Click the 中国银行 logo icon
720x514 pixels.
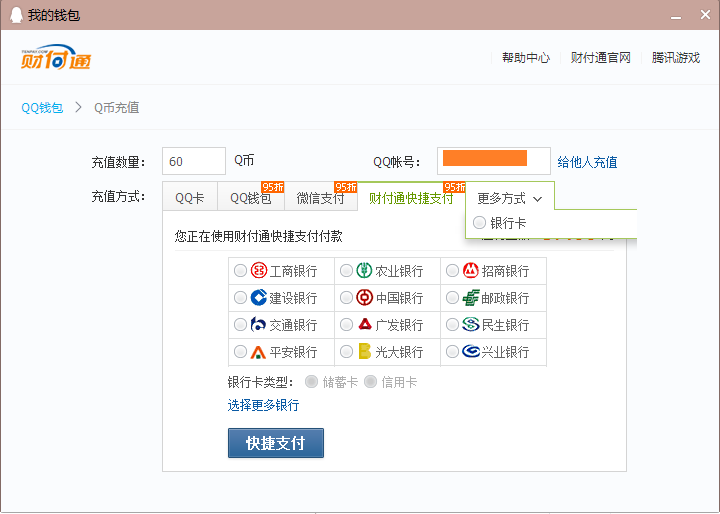[x=364, y=298]
